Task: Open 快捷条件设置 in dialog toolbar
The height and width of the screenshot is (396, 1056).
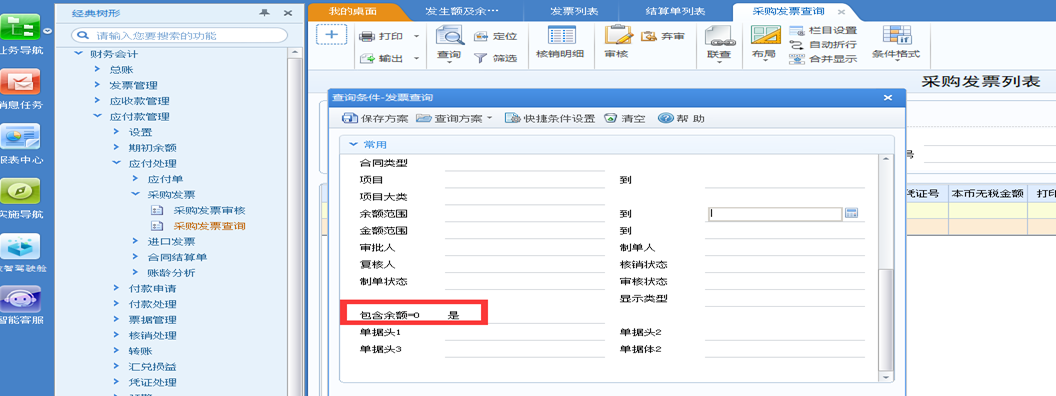Action: tap(550, 119)
